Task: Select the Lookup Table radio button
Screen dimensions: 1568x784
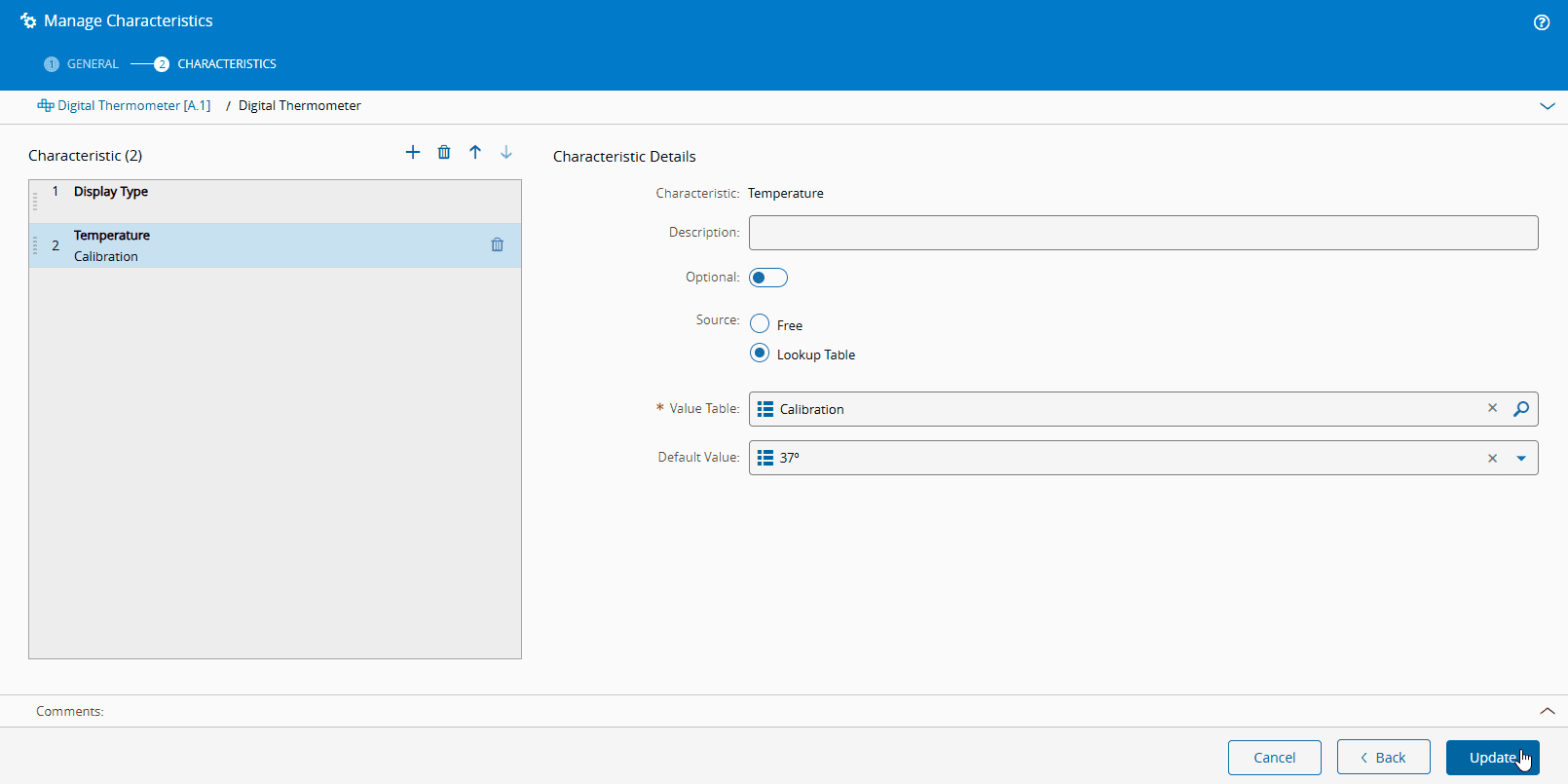Action: tap(760, 354)
